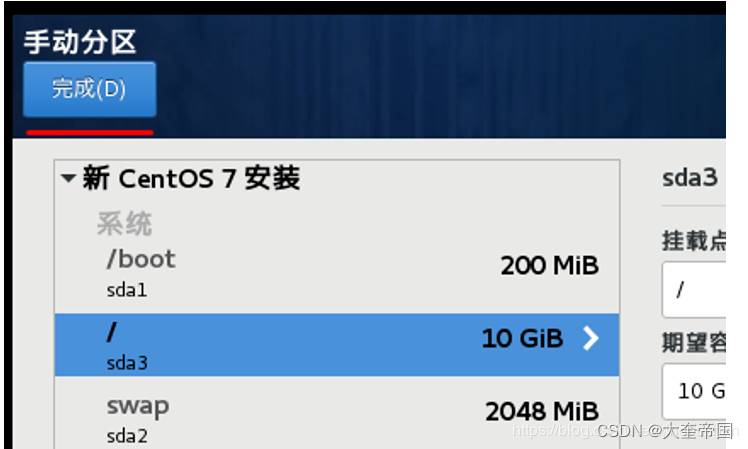Click the 手动分区 page title

(x=79, y=42)
